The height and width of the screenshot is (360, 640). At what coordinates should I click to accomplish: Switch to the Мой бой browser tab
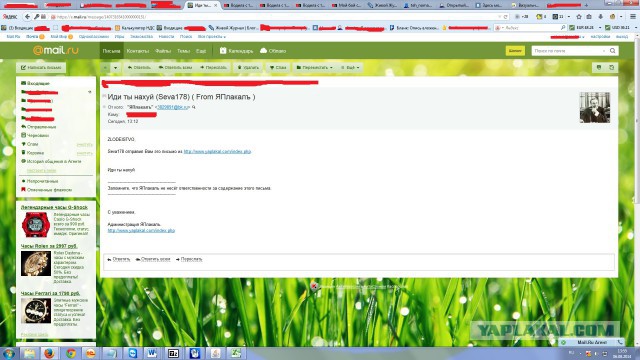tap(346, 5)
